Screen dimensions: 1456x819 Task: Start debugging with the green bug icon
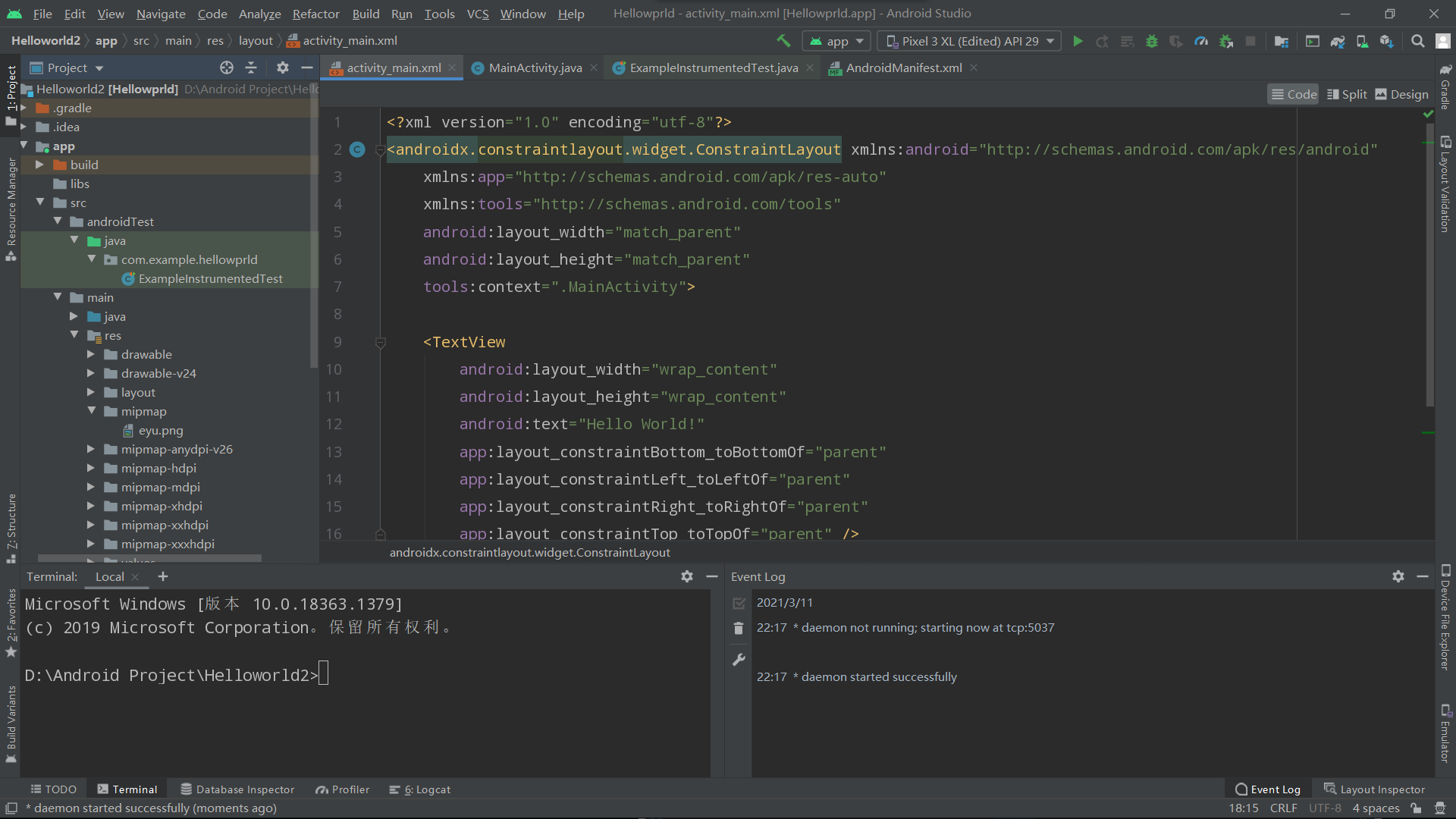pos(1151,41)
